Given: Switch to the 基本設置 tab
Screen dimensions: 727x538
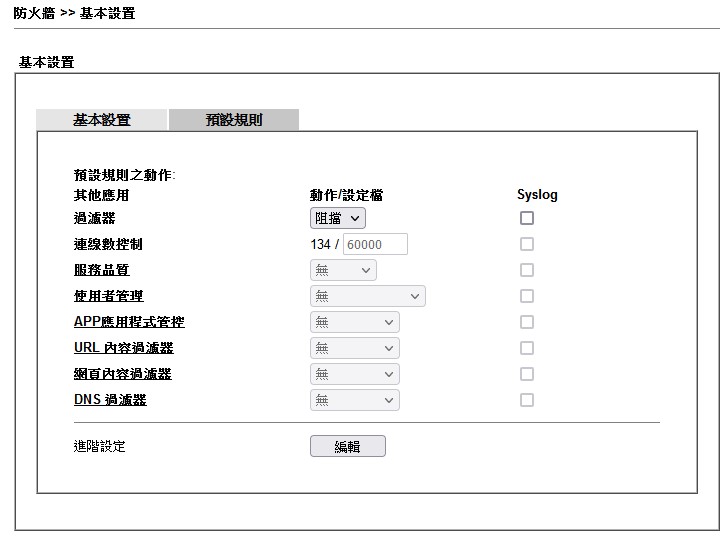Looking at the screenshot, I should [x=101, y=120].
